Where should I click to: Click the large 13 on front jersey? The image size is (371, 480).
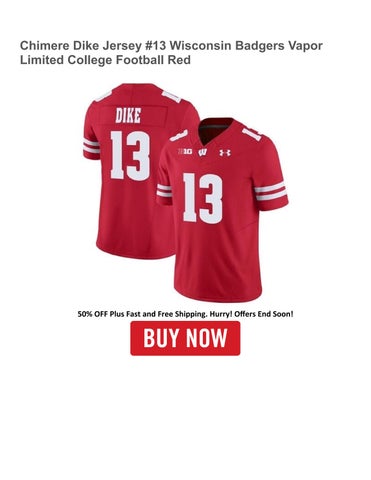[202, 198]
